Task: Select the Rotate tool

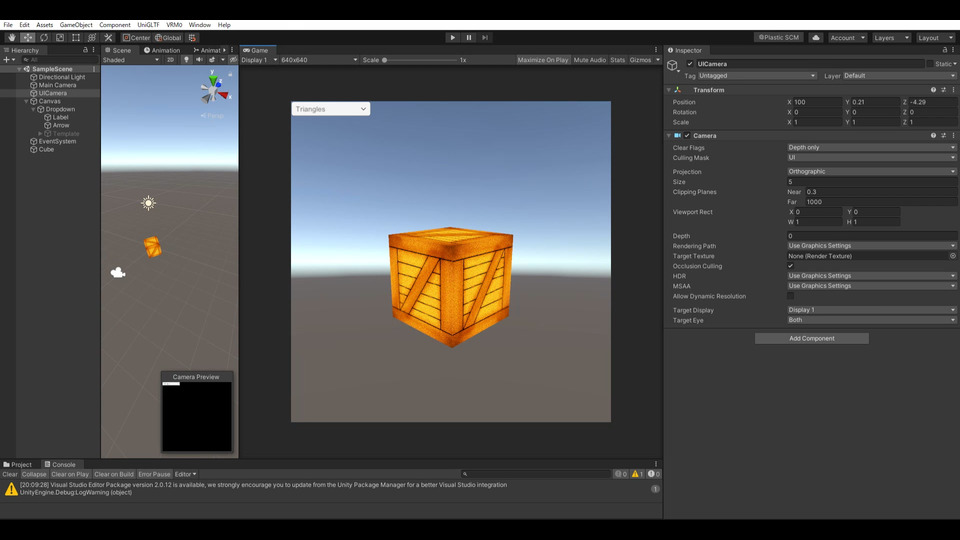Action: (x=44, y=38)
